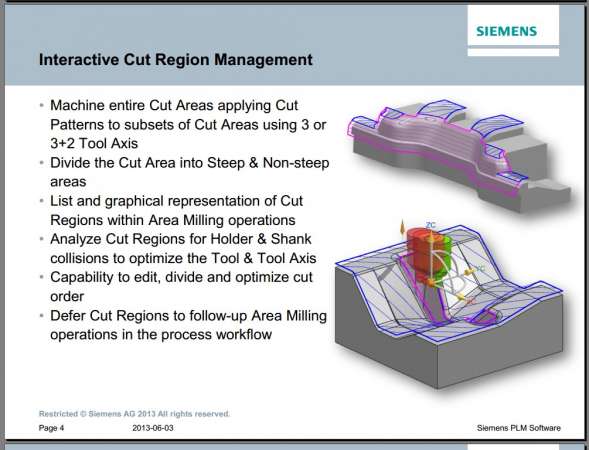This screenshot has width=589, height=450.
Task: Click the 'Capability to edit, divide' bullet
Action: (x=181, y=287)
